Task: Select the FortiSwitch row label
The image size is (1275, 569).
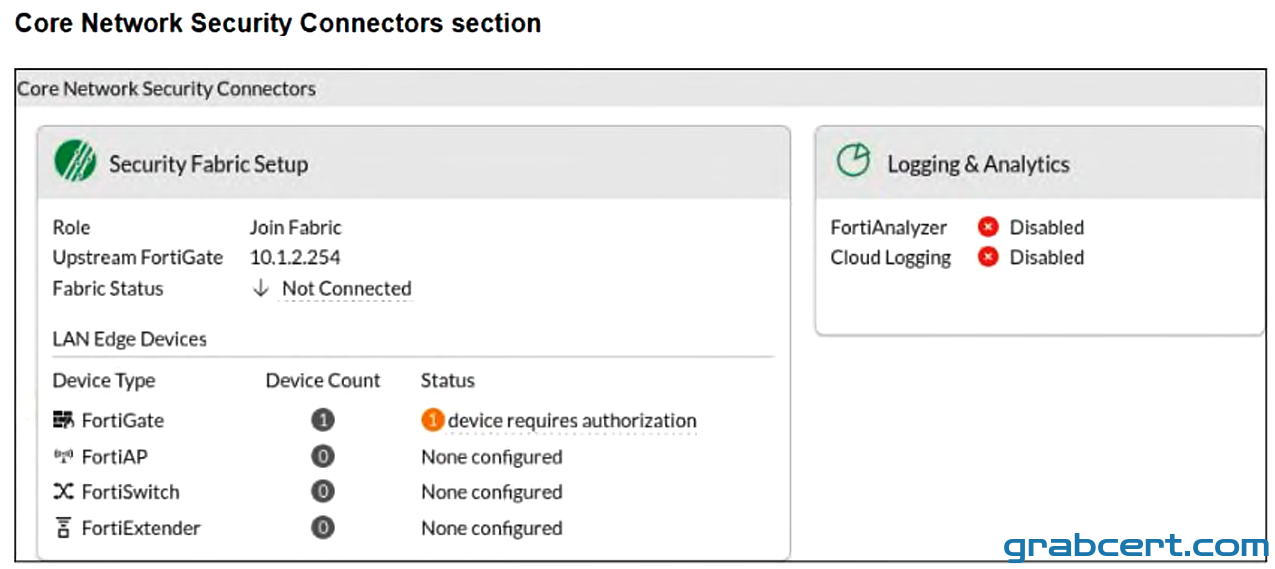Action: (131, 492)
